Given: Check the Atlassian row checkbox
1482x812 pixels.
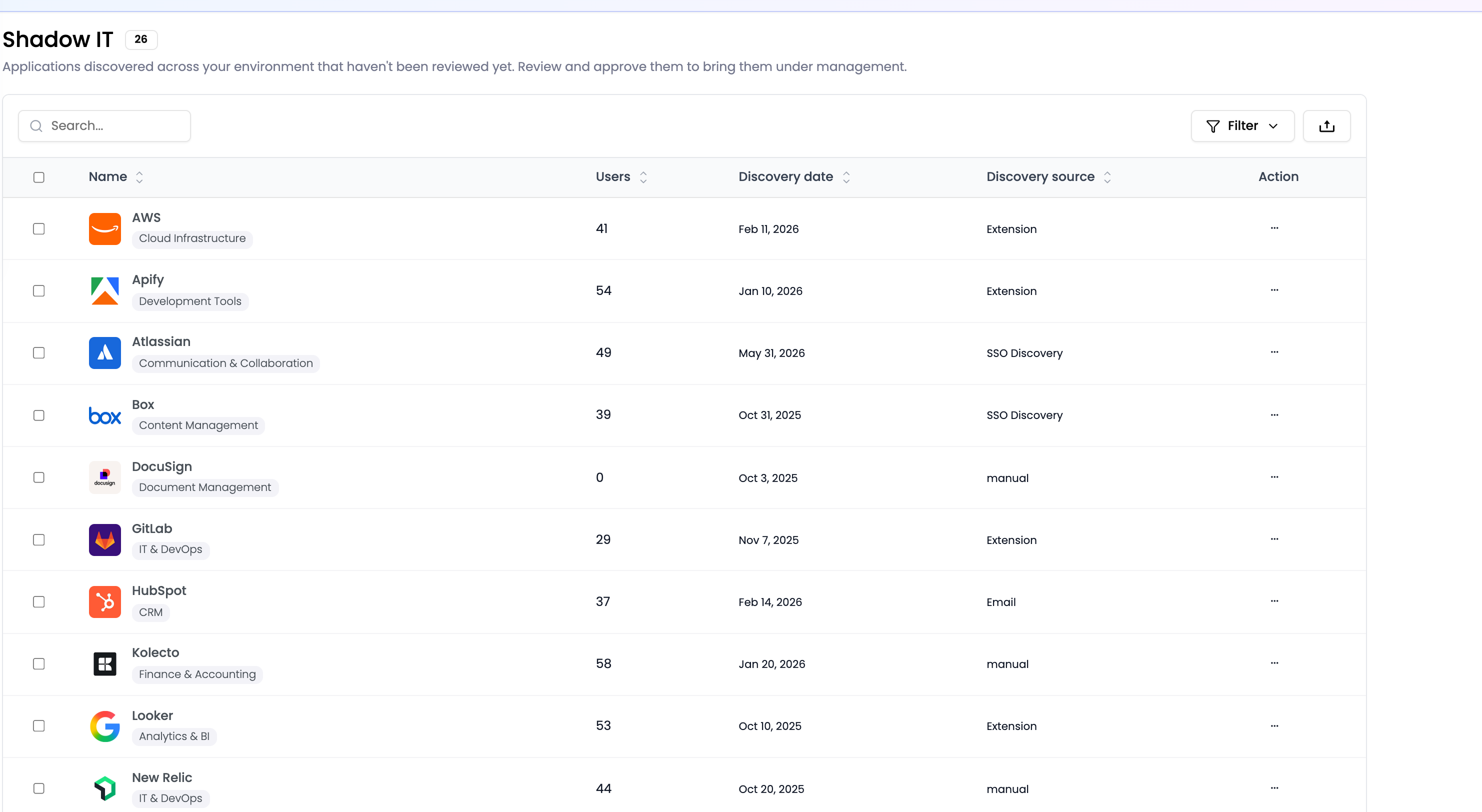Looking at the screenshot, I should click(38, 353).
